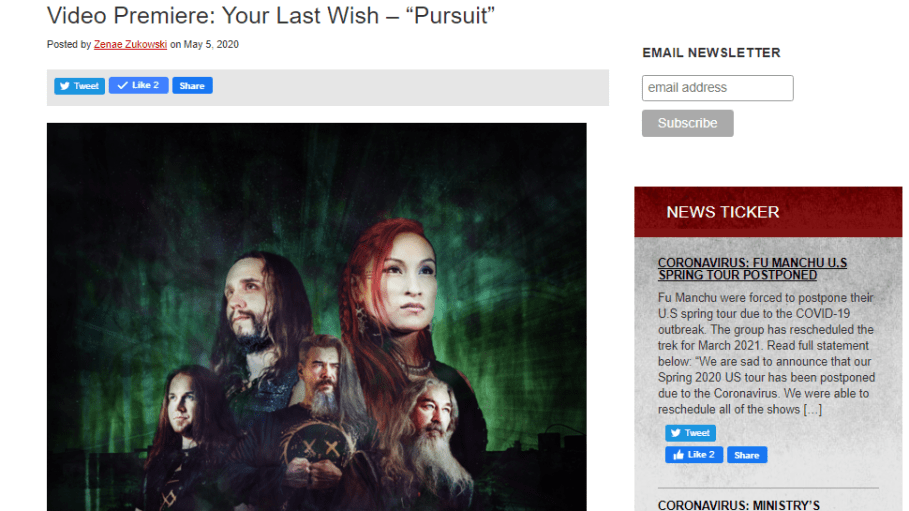Tweet the Your Last Wish video premiere article

(79, 86)
